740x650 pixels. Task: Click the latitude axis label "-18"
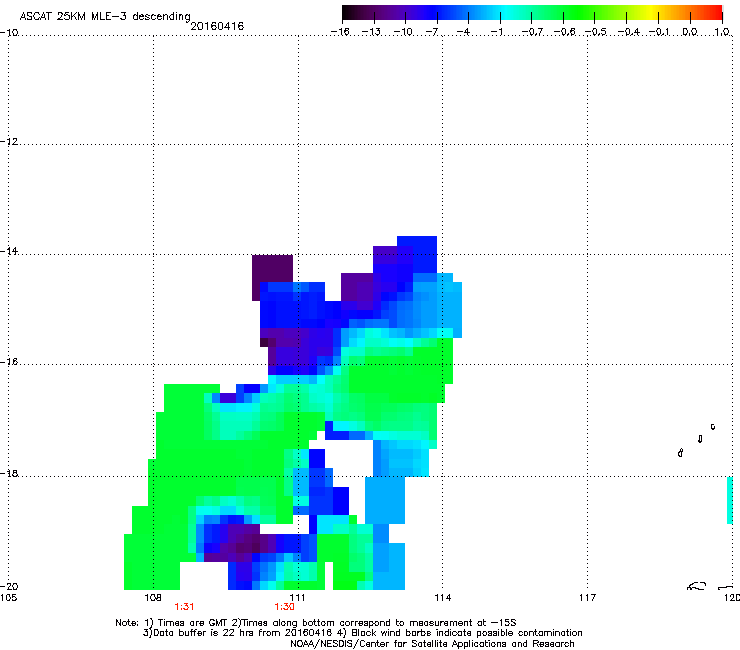9,473
